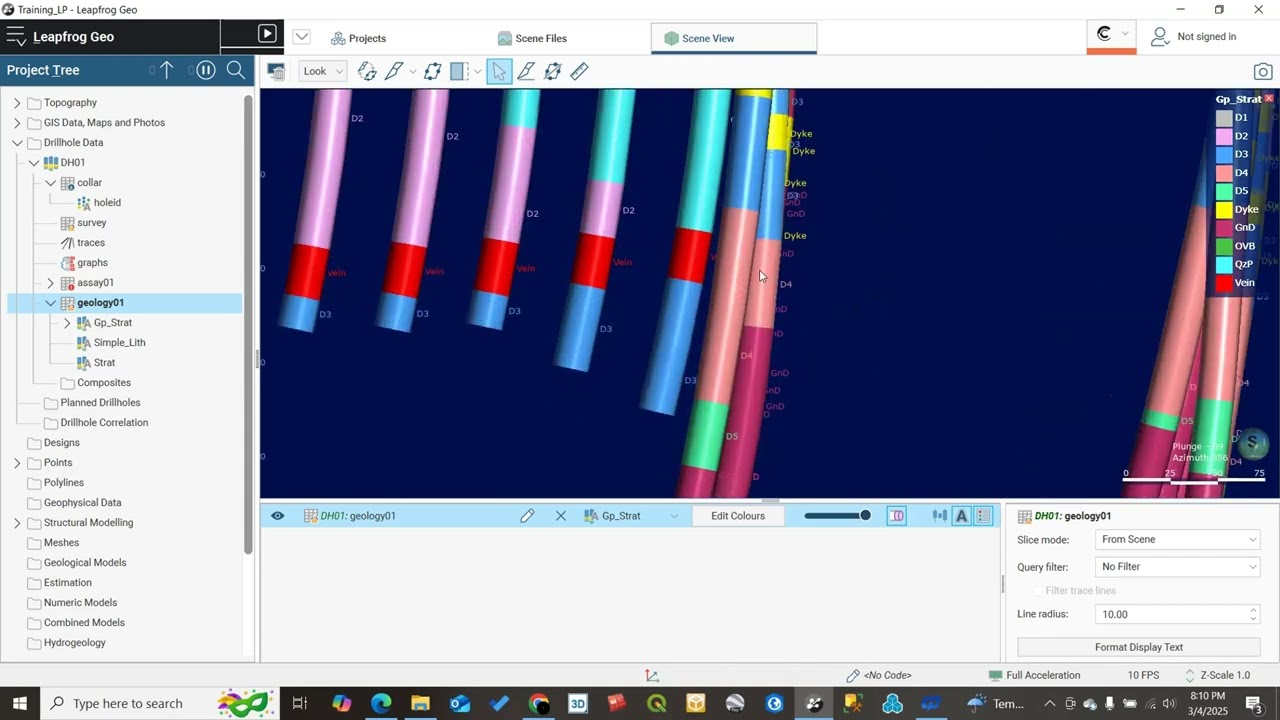Click the draw plane line tool
Image resolution: width=1280 pixels, height=720 pixels.
pyautogui.click(x=525, y=72)
